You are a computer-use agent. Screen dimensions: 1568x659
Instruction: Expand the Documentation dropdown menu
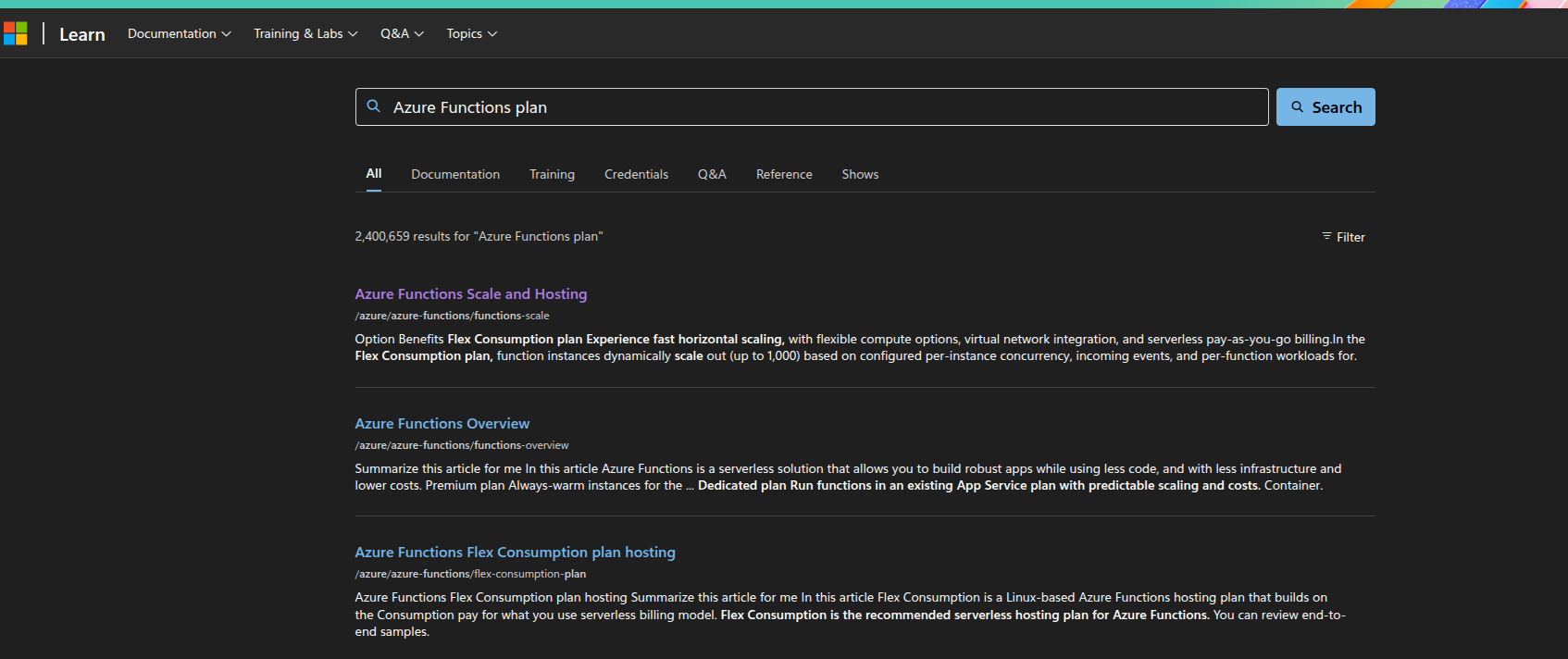pyautogui.click(x=180, y=33)
